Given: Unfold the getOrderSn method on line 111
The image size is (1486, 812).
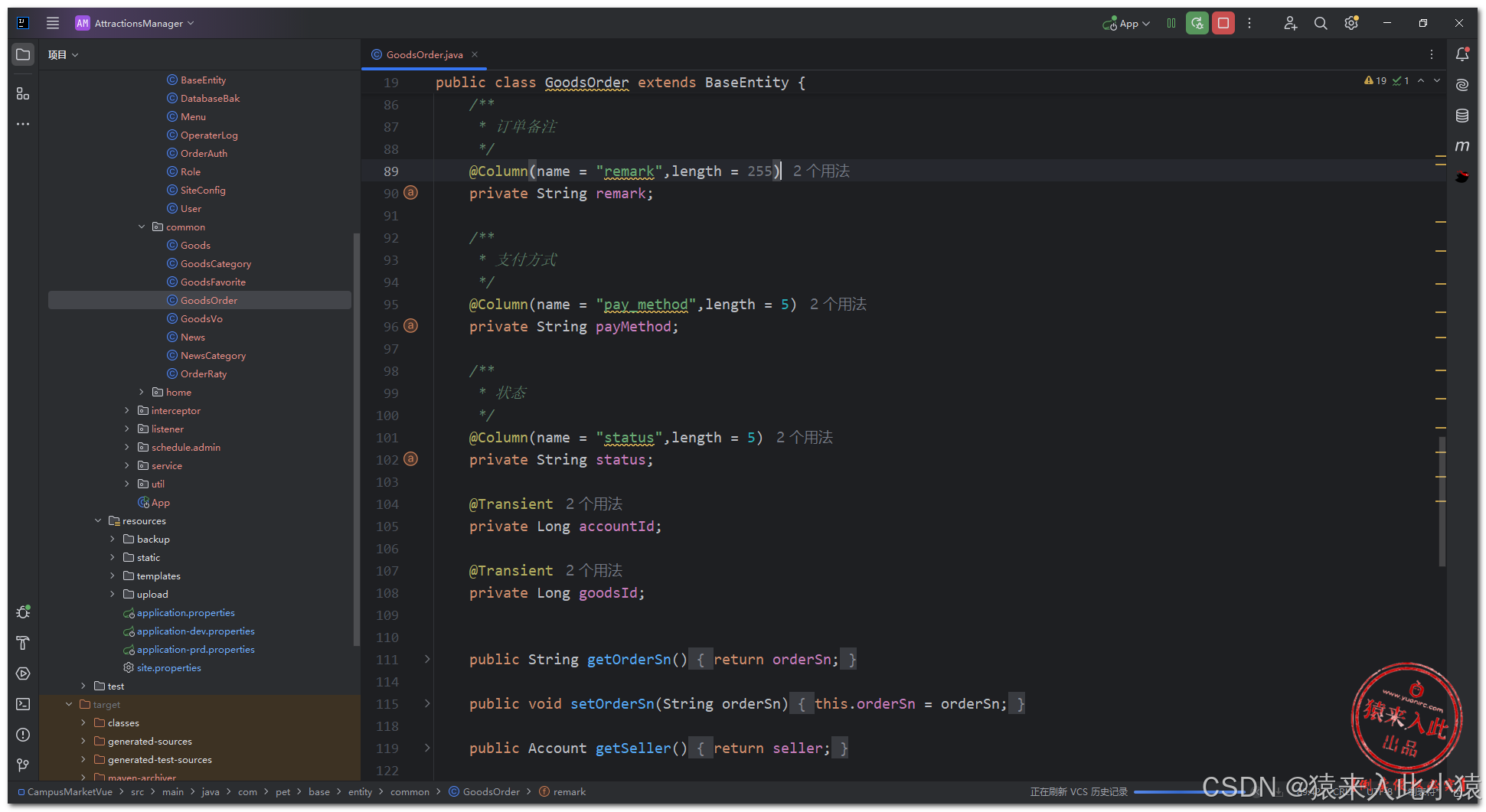Looking at the screenshot, I should (x=427, y=659).
